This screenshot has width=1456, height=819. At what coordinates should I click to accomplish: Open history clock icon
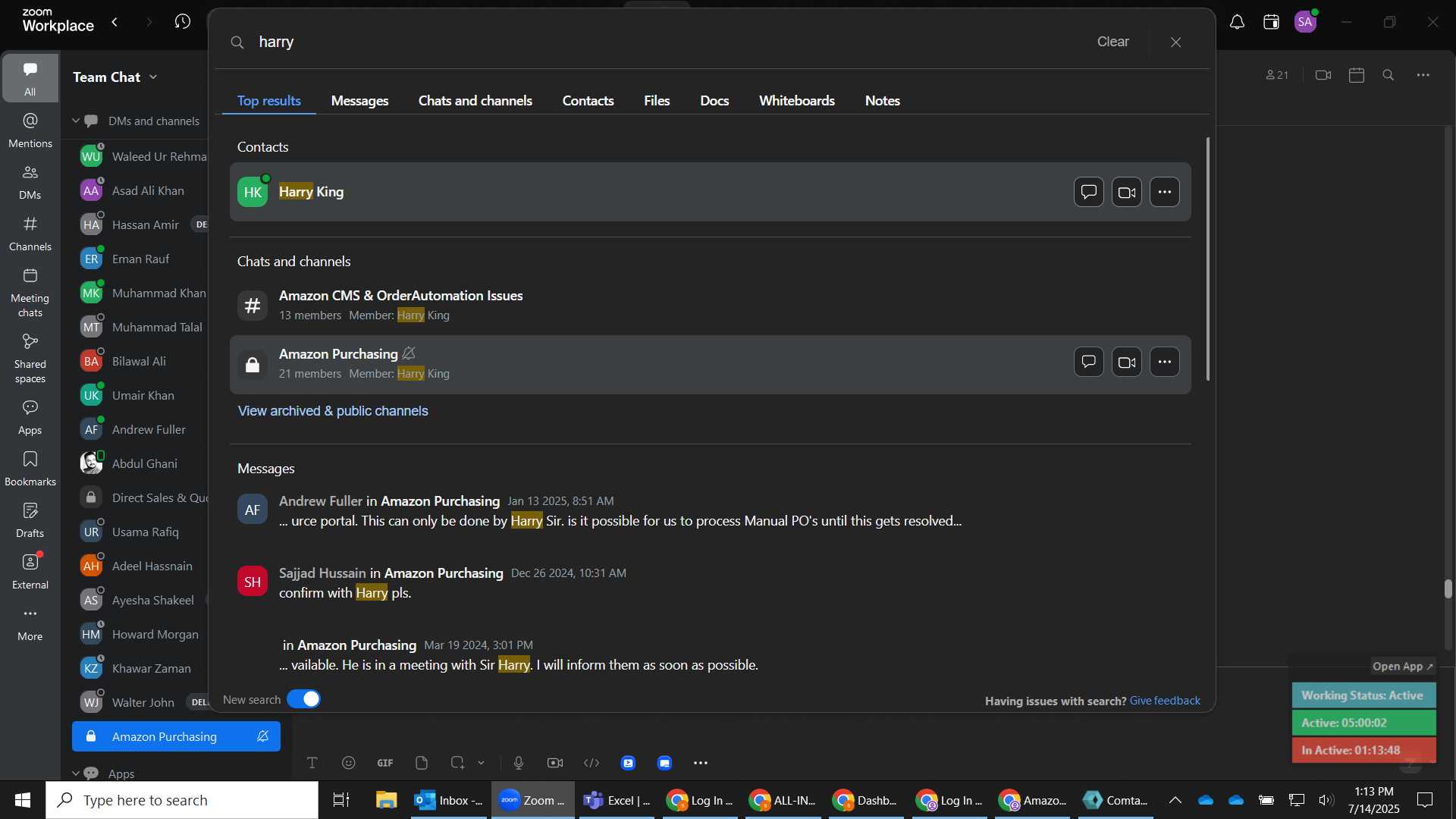(182, 22)
